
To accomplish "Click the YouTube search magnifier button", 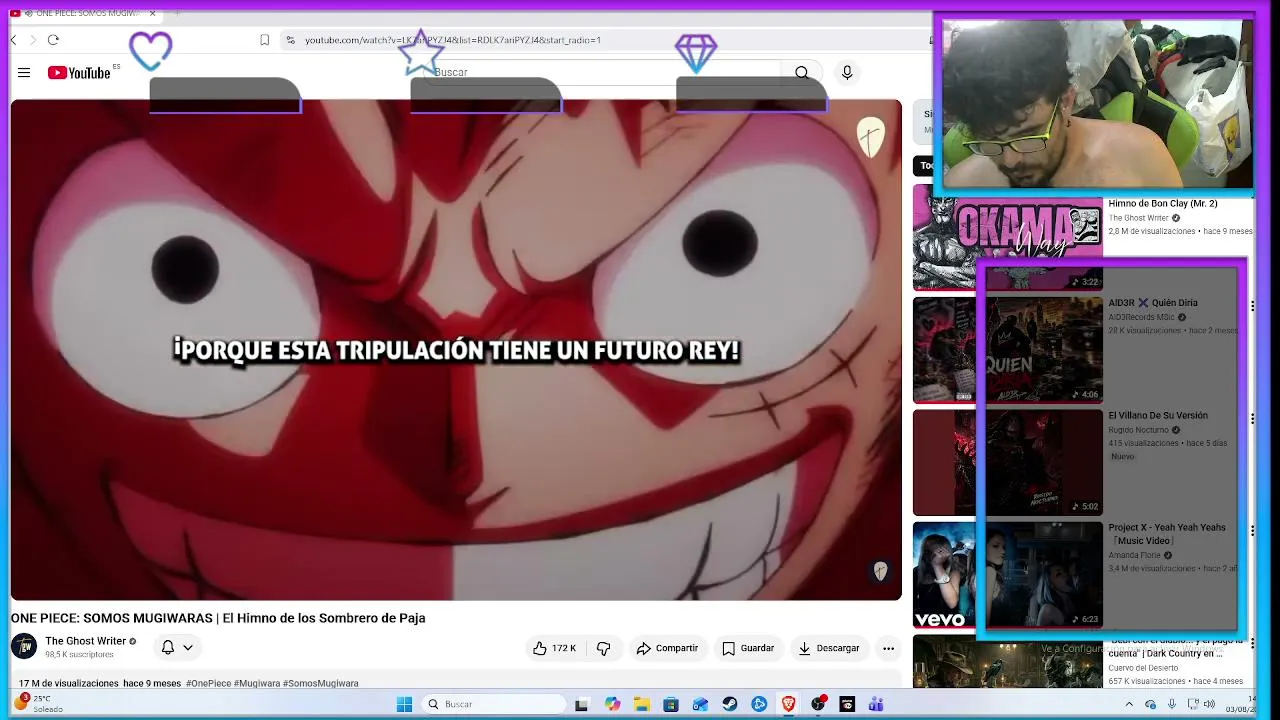I will 802,73.
